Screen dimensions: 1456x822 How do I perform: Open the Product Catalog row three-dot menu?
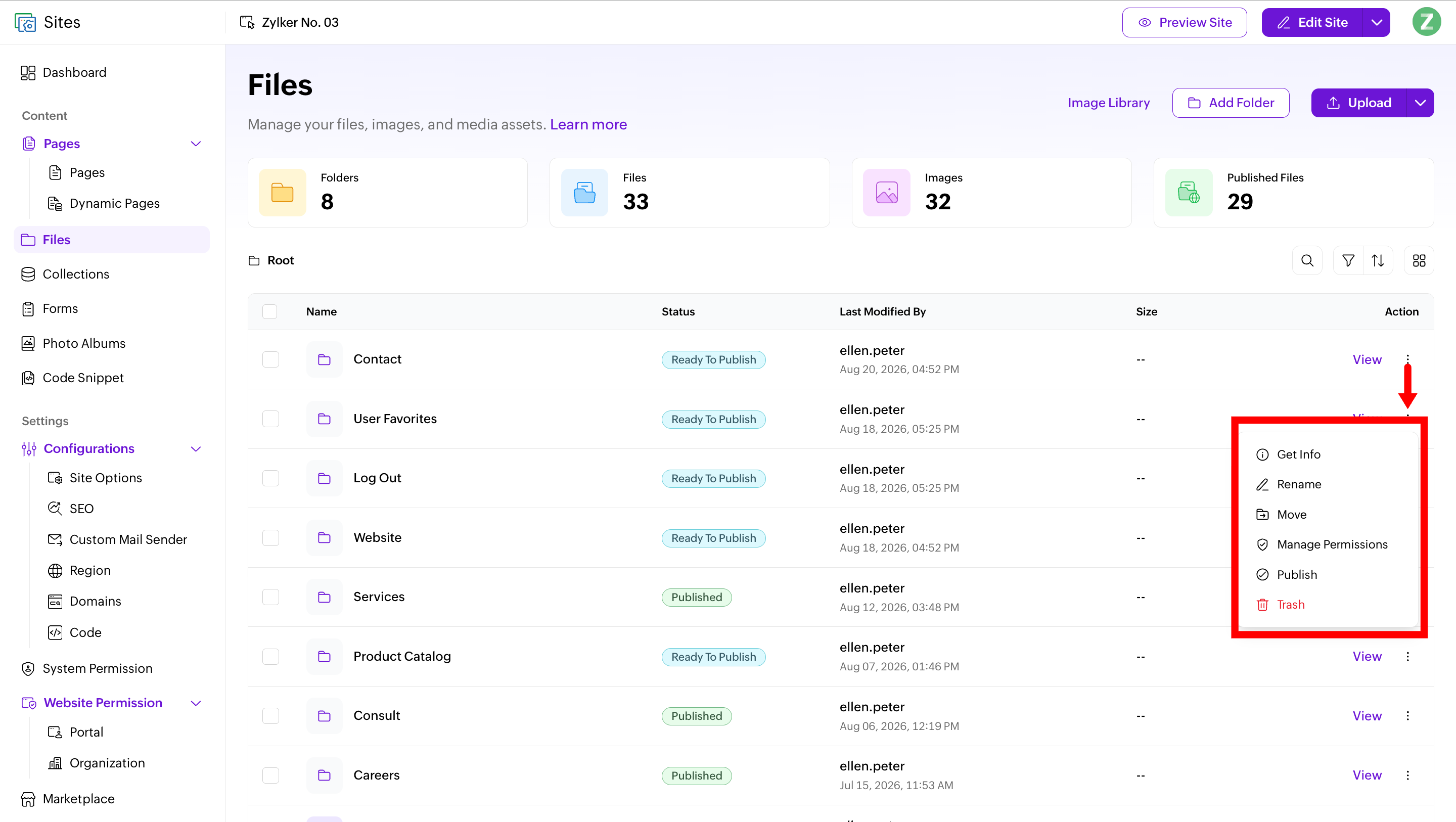[x=1407, y=656]
